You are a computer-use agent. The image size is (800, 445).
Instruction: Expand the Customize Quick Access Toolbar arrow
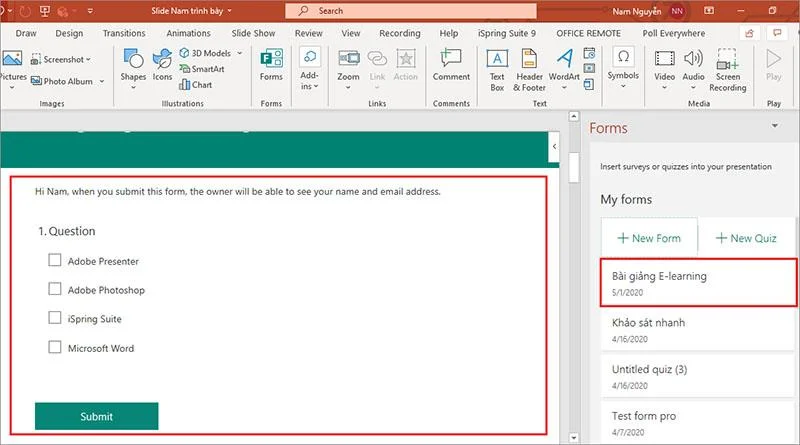(90, 10)
